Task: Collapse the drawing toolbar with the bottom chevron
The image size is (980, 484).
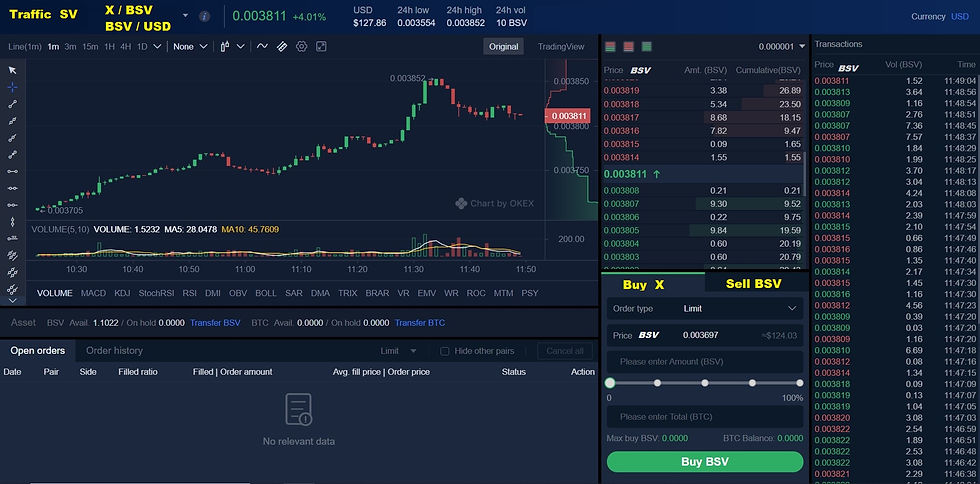Action: pyautogui.click(x=12, y=301)
